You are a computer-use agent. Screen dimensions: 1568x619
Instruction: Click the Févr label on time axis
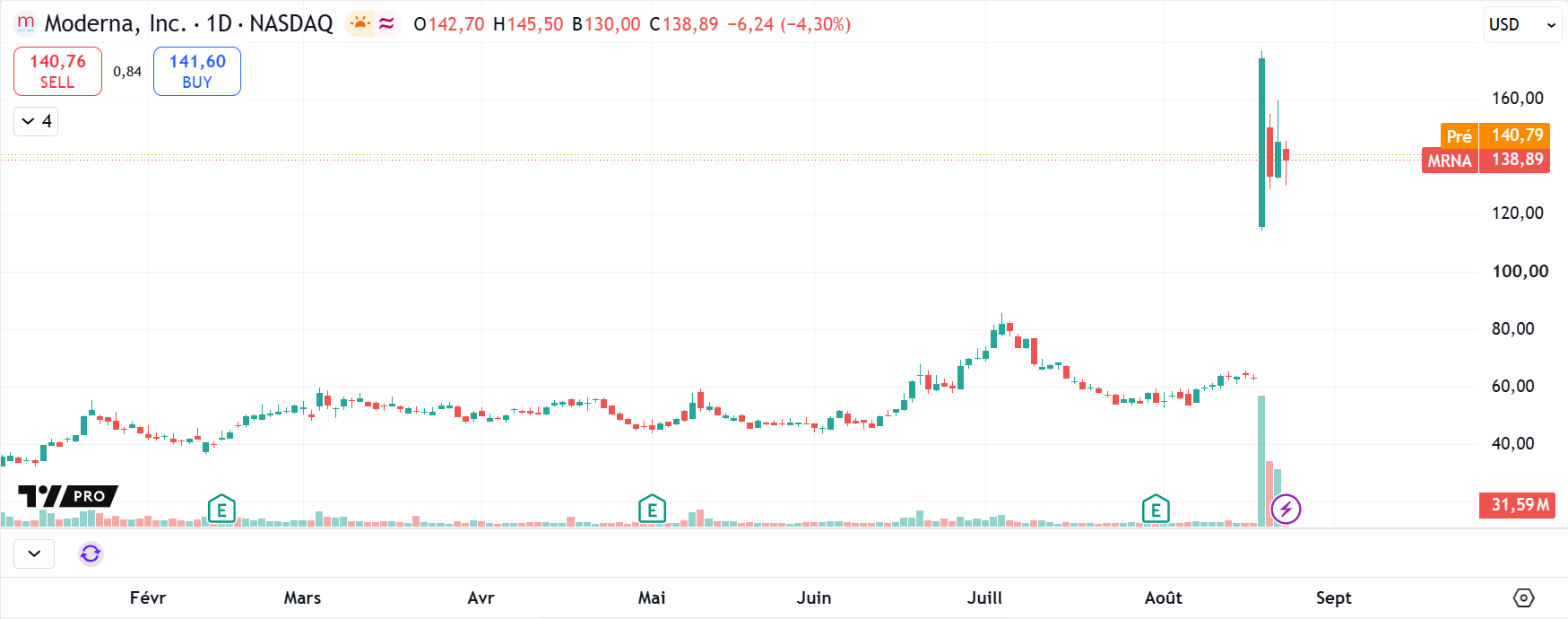coord(148,597)
